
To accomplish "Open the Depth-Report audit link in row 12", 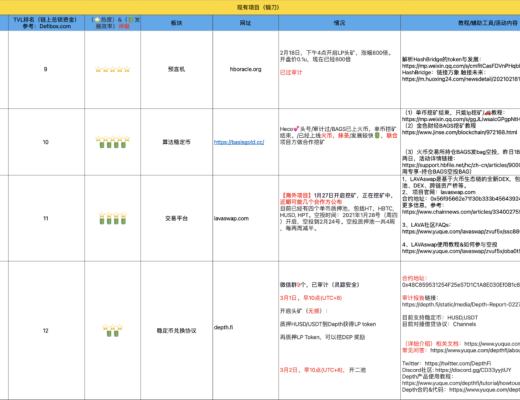I will [461, 304].
